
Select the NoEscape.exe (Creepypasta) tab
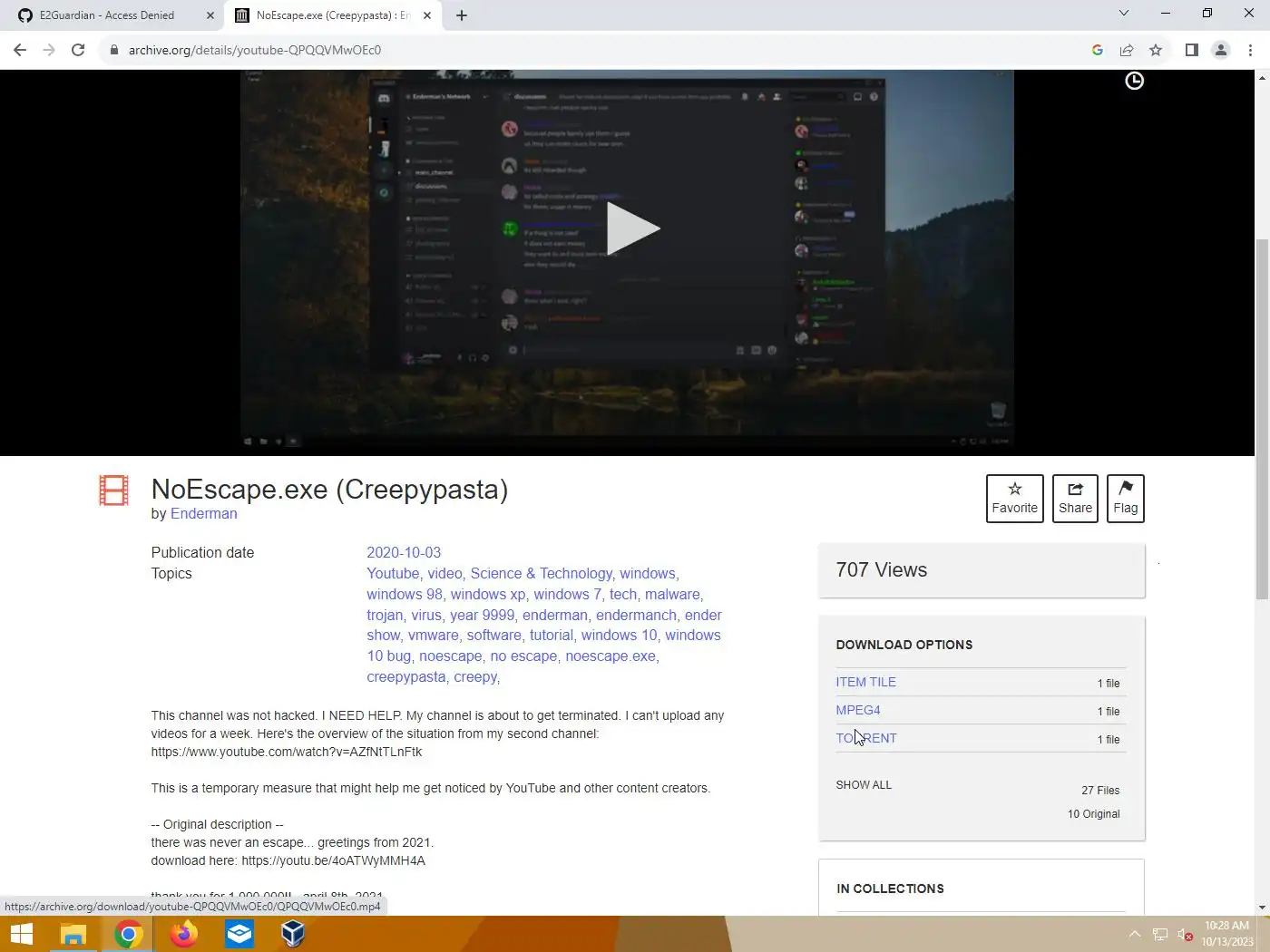(x=332, y=15)
